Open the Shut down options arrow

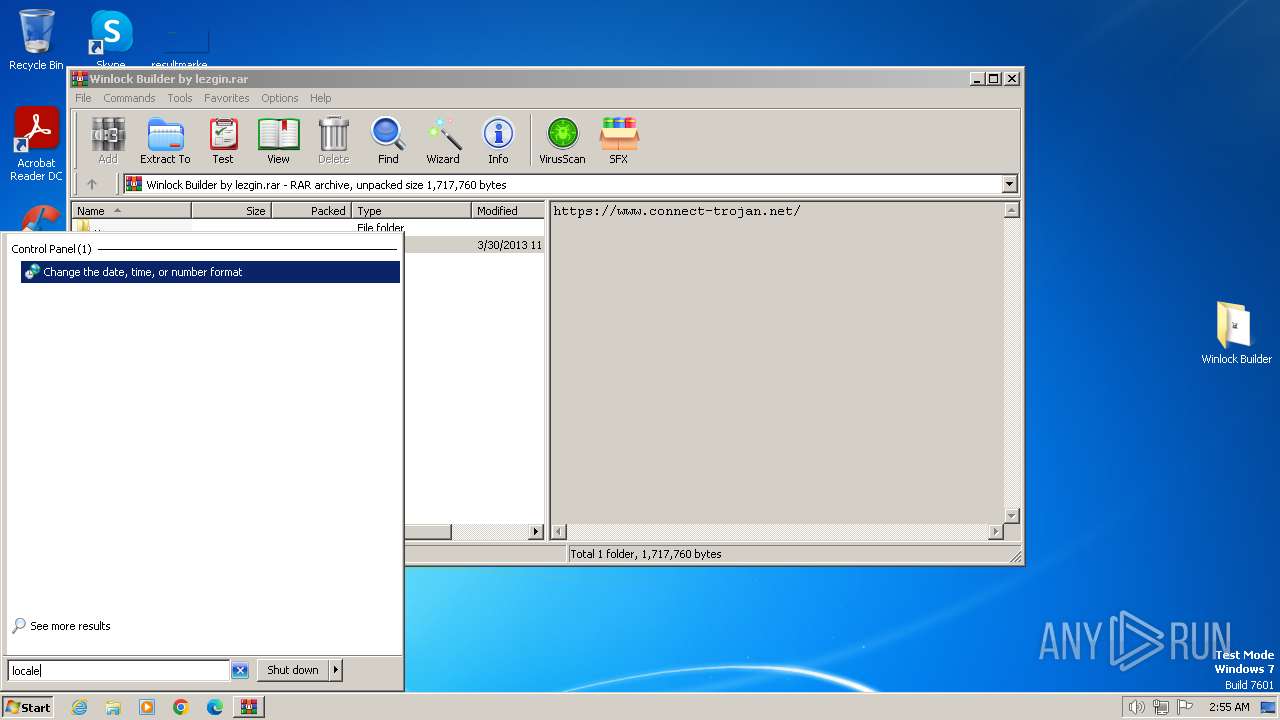tap(335, 670)
